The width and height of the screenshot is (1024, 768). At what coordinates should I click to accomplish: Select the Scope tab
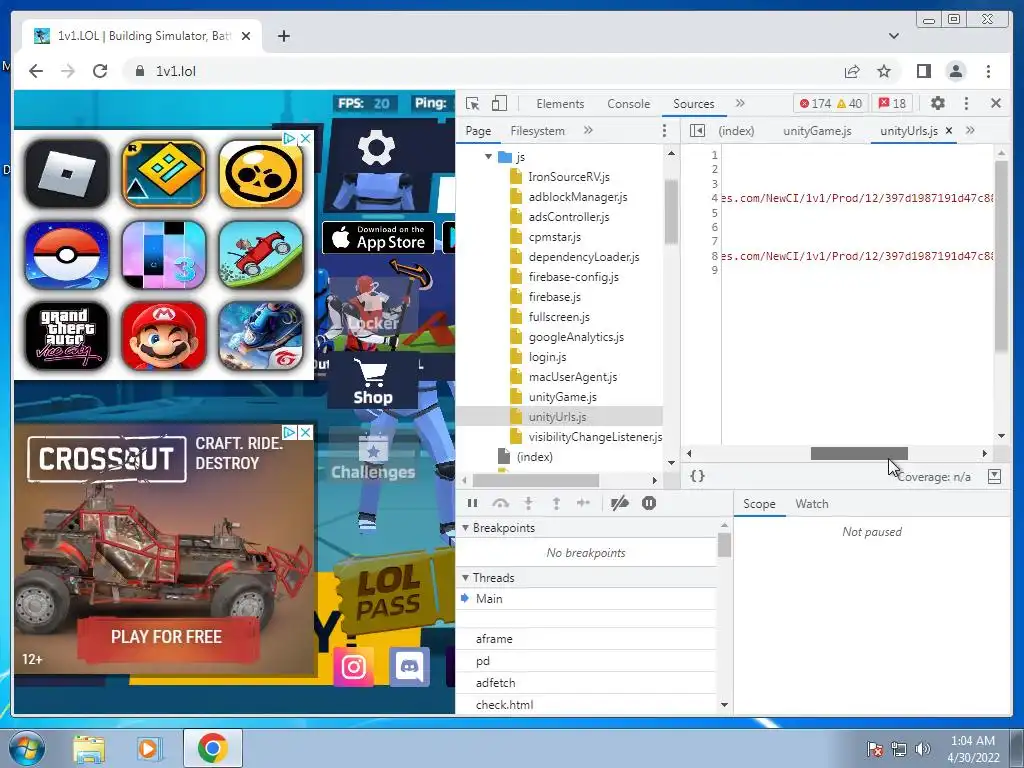pyautogui.click(x=759, y=504)
